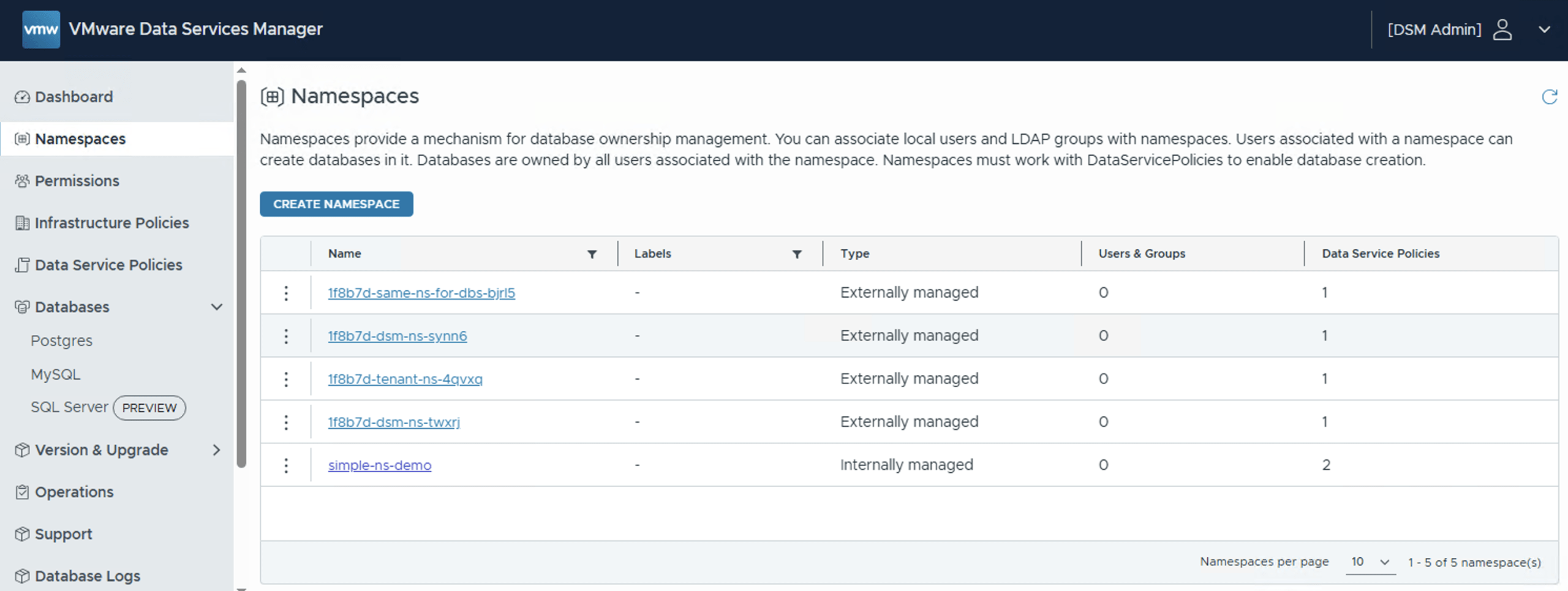Click the VMware Data Services Manager title
The image size is (1568, 591).
coord(195,29)
